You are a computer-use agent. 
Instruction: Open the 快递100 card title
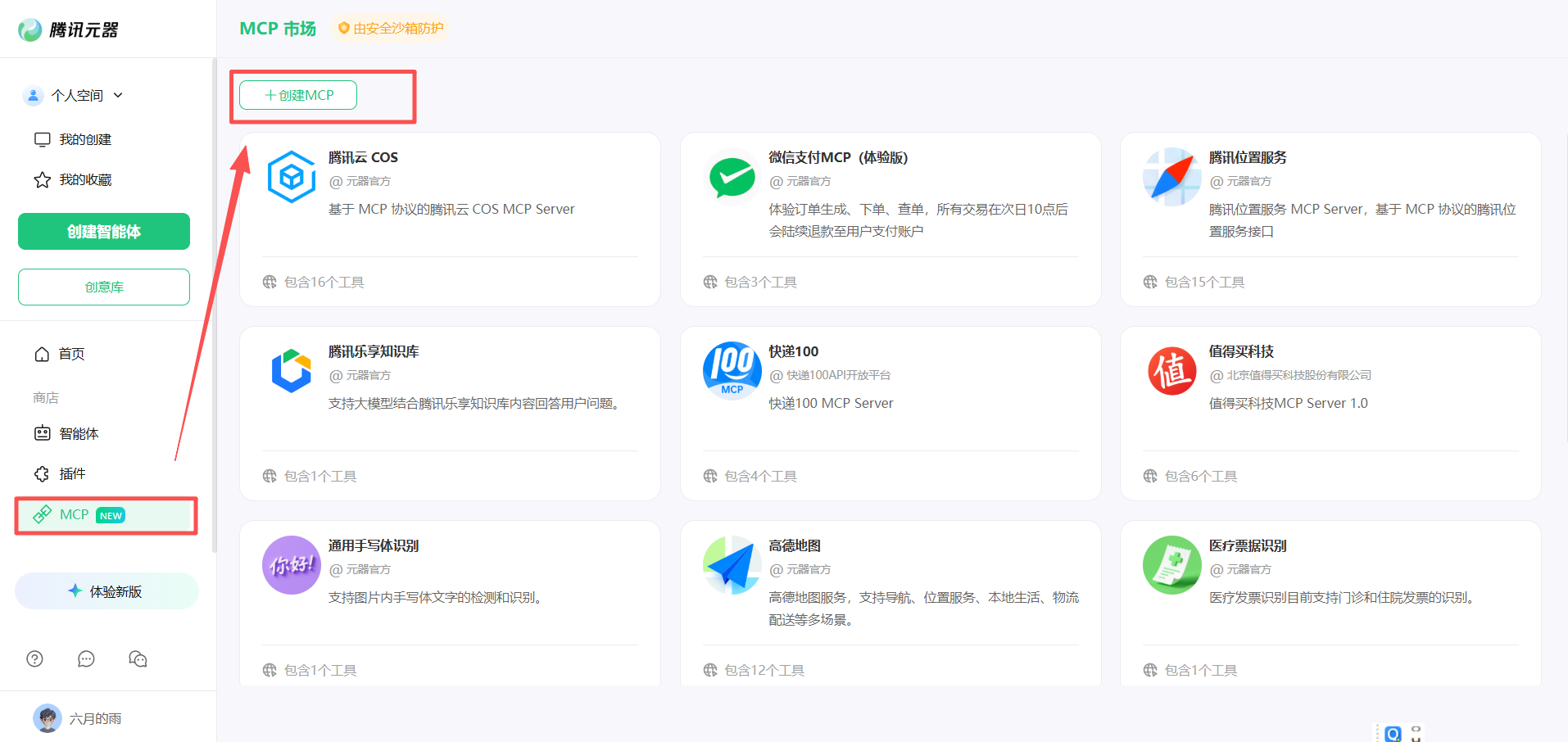point(793,351)
